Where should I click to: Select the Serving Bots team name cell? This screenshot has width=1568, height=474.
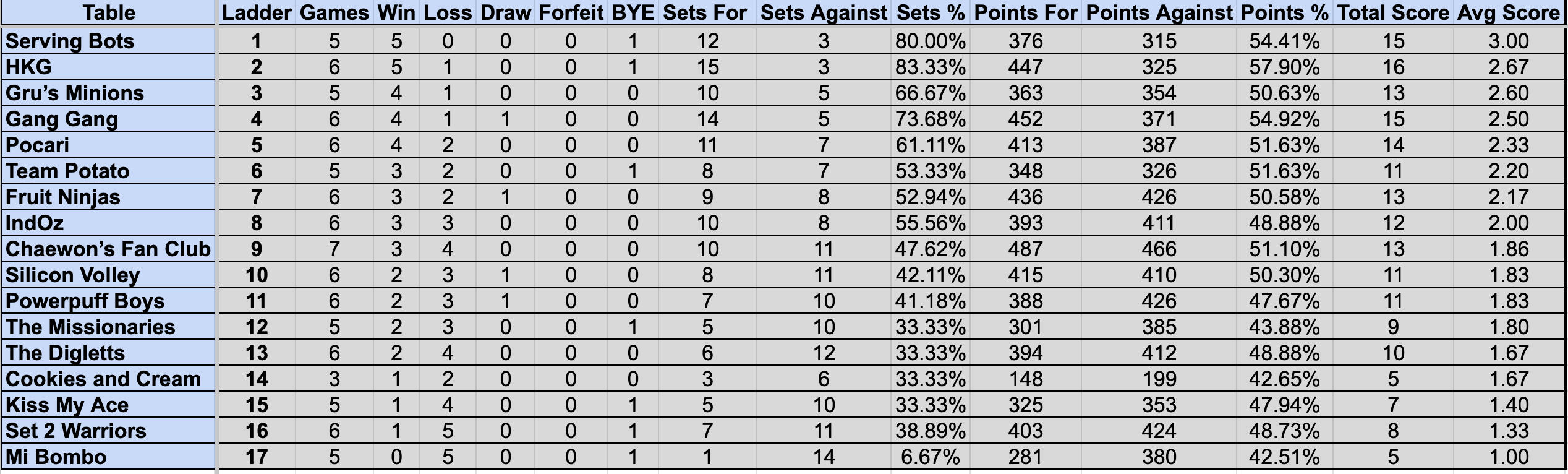pyautogui.click(x=109, y=41)
